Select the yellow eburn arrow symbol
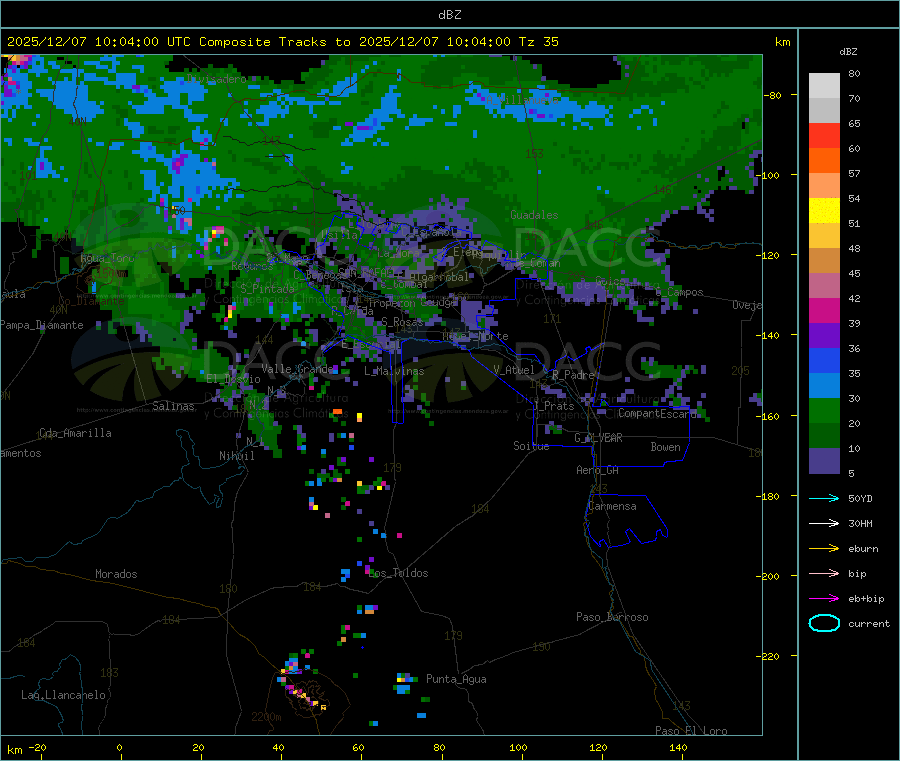 coord(824,549)
